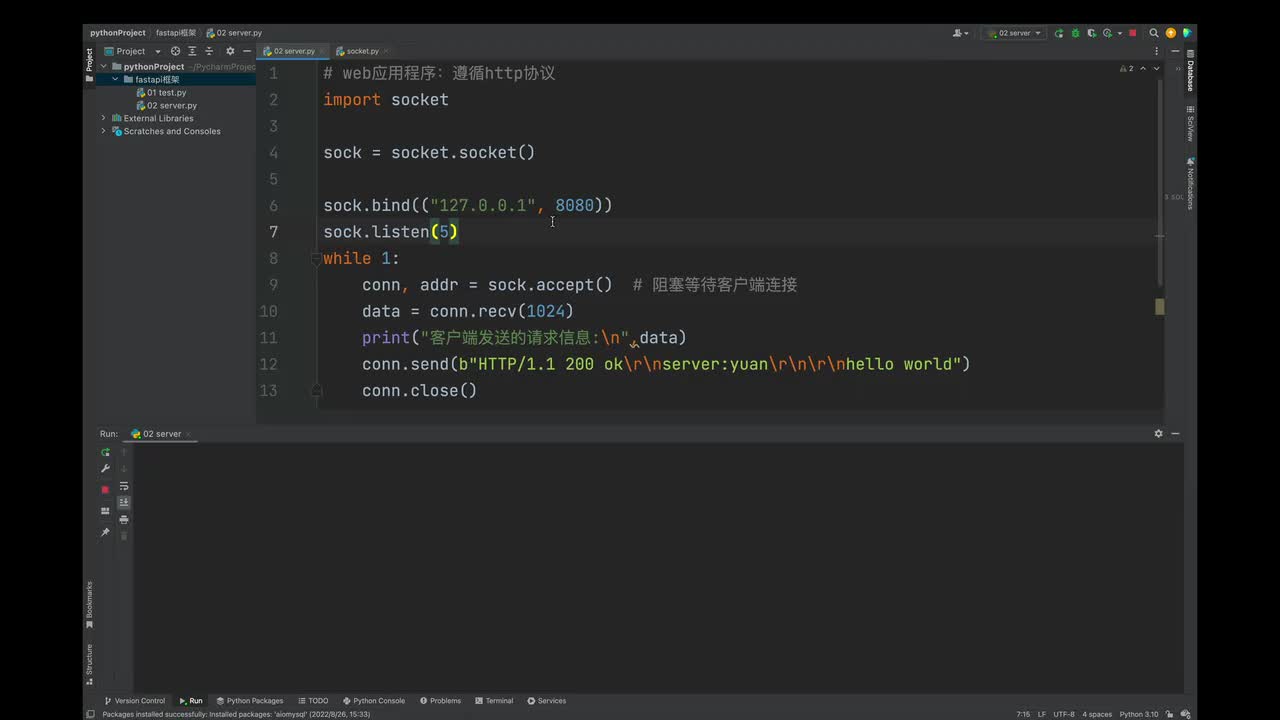Open the Python Console tab
The width and height of the screenshot is (1280, 720).
click(x=374, y=701)
